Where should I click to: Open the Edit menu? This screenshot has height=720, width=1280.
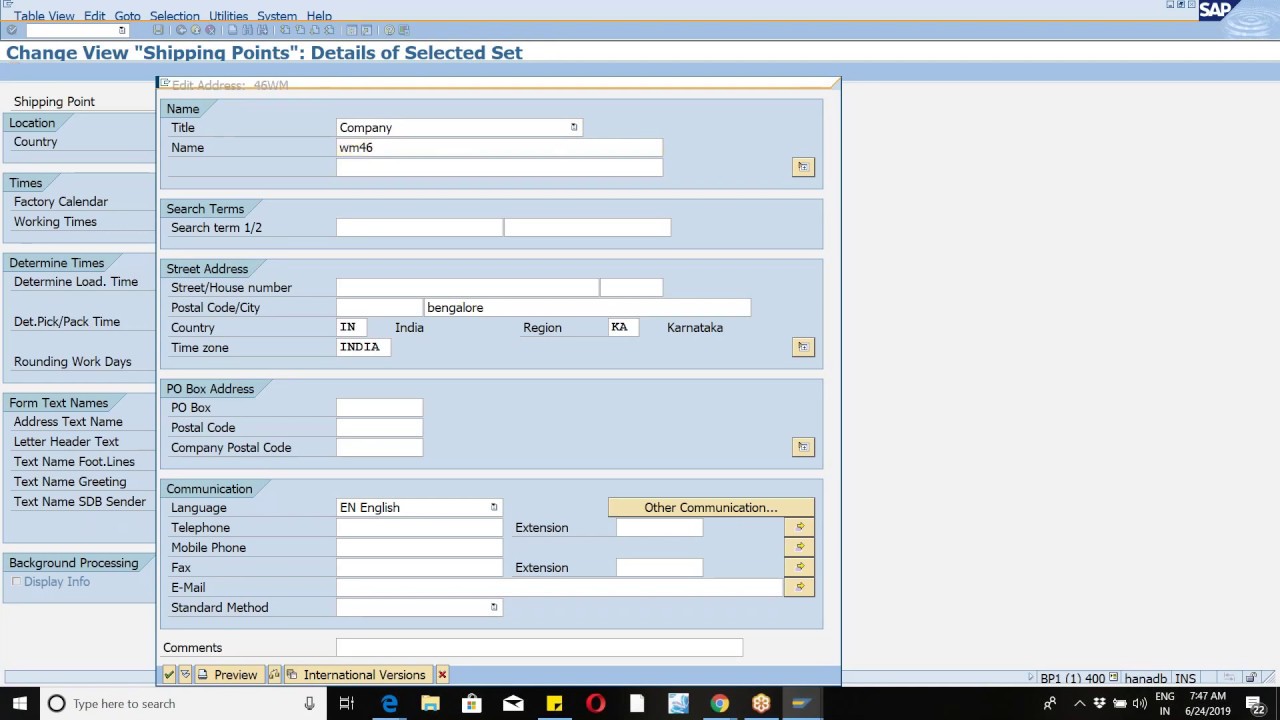coord(95,16)
